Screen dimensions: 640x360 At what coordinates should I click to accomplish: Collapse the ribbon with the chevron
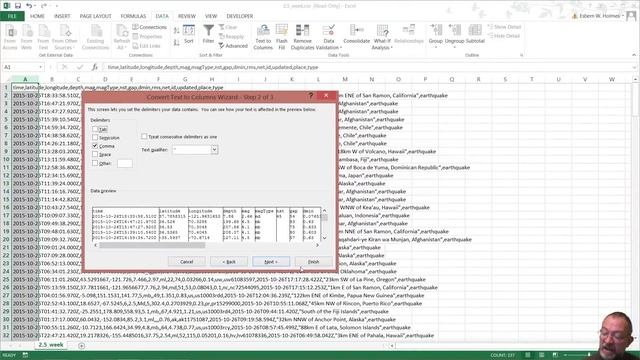[x=634, y=55]
